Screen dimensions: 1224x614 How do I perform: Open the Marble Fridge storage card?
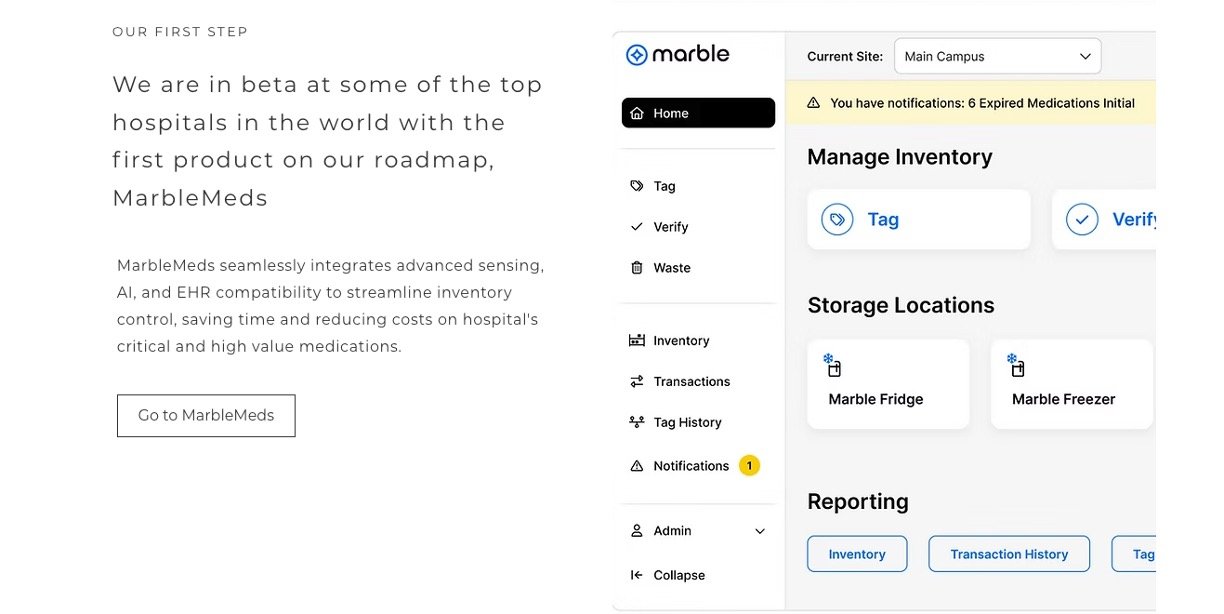pyautogui.click(x=888, y=385)
